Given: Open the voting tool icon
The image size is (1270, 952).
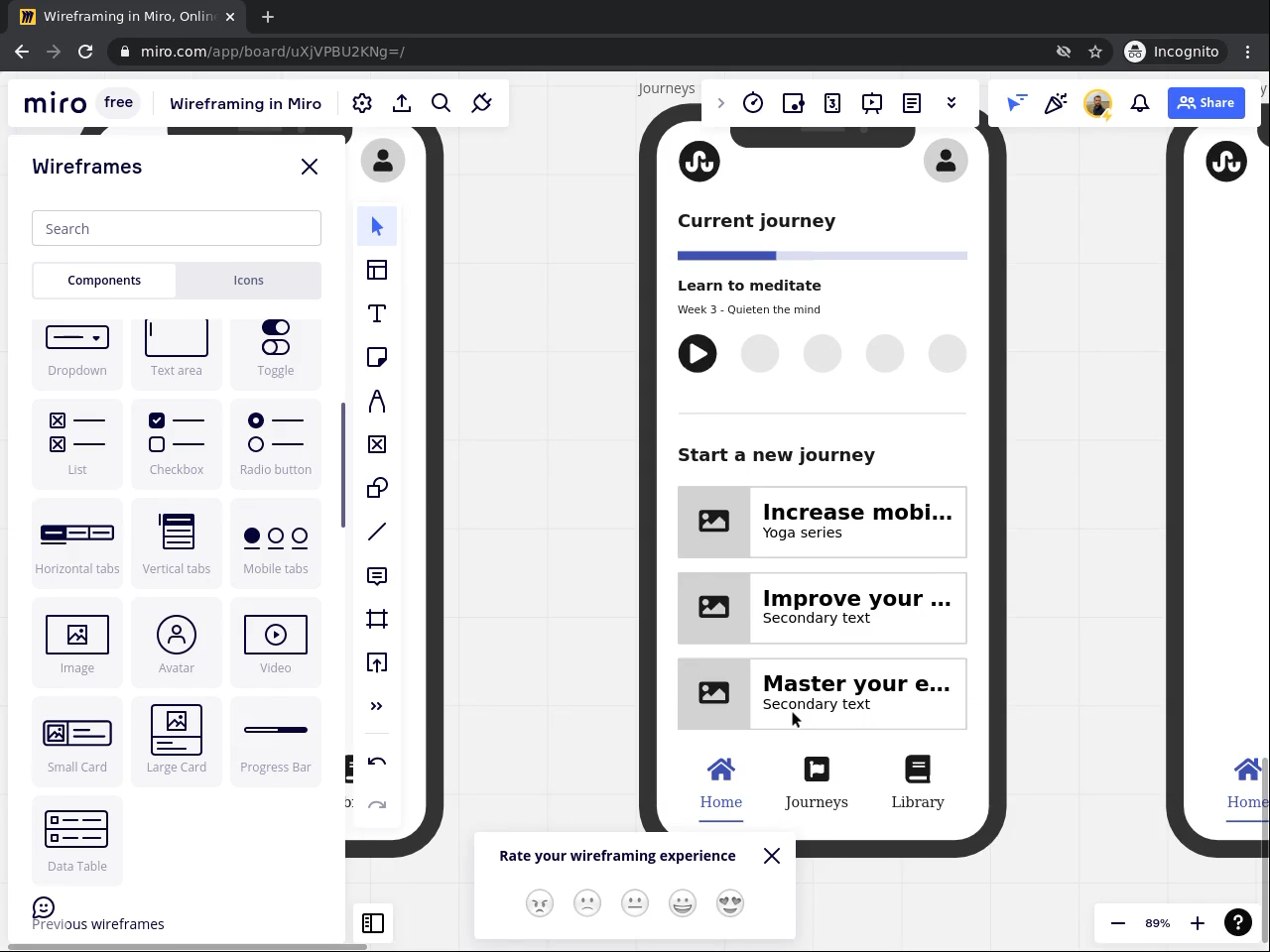Looking at the screenshot, I should 793,103.
